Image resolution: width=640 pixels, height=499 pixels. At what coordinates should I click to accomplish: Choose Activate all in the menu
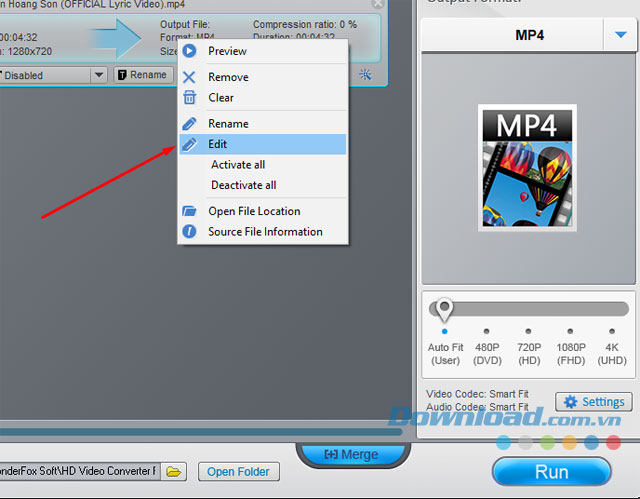263,164
